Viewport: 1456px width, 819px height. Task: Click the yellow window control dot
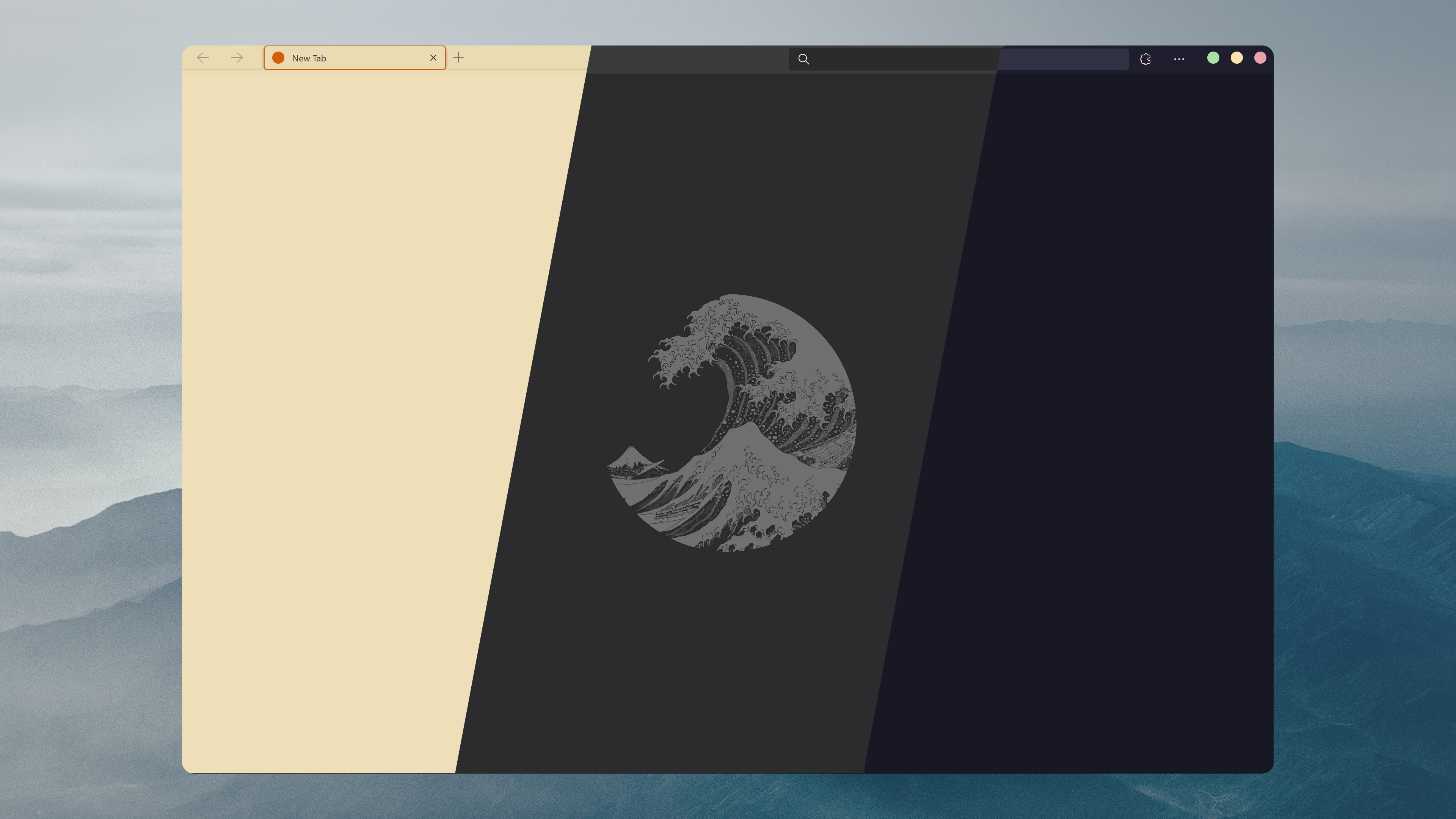click(x=1237, y=58)
